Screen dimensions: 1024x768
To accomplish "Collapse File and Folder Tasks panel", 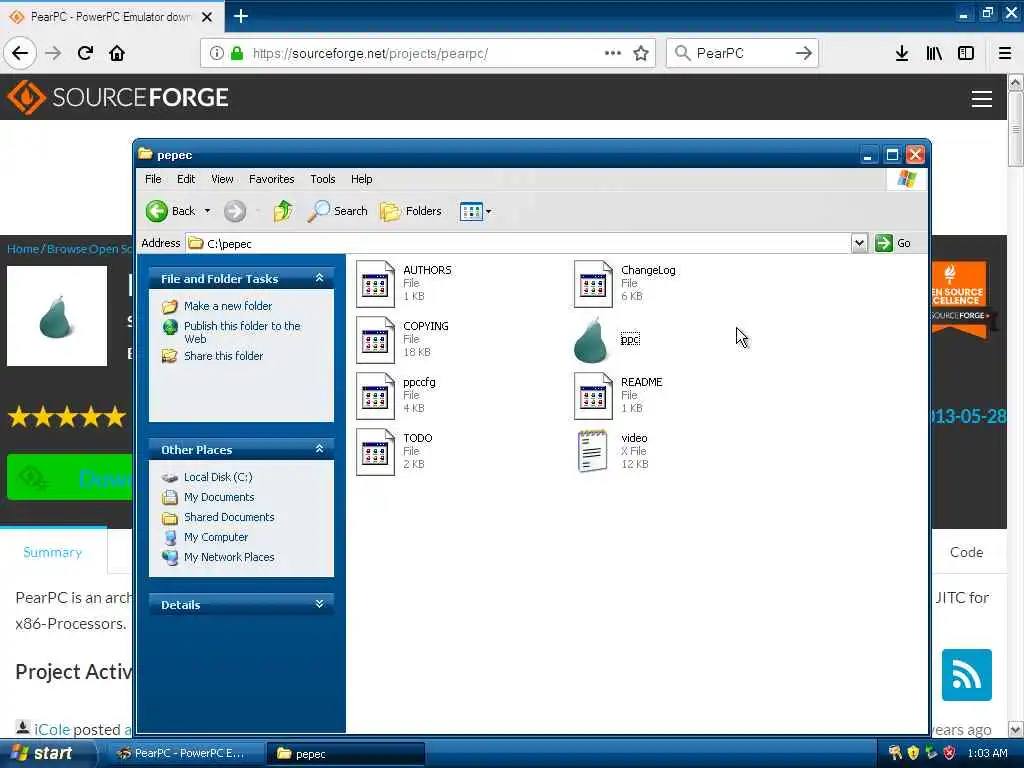I will [x=319, y=278].
